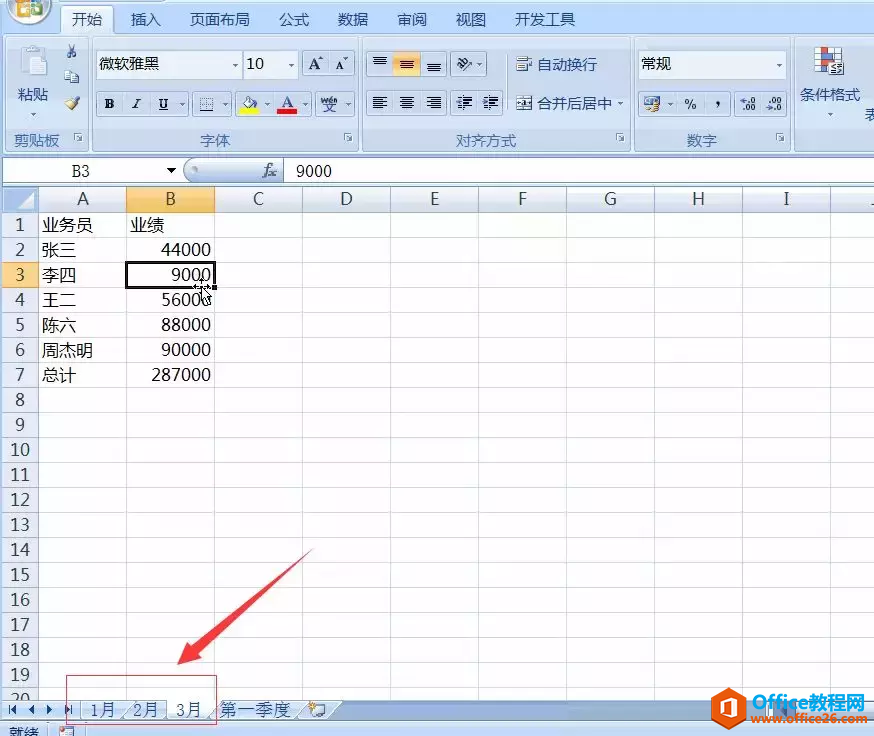Screen dimensions: 874x736
Task: Switch to 插入 ribbon tab
Action: click(145, 20)
